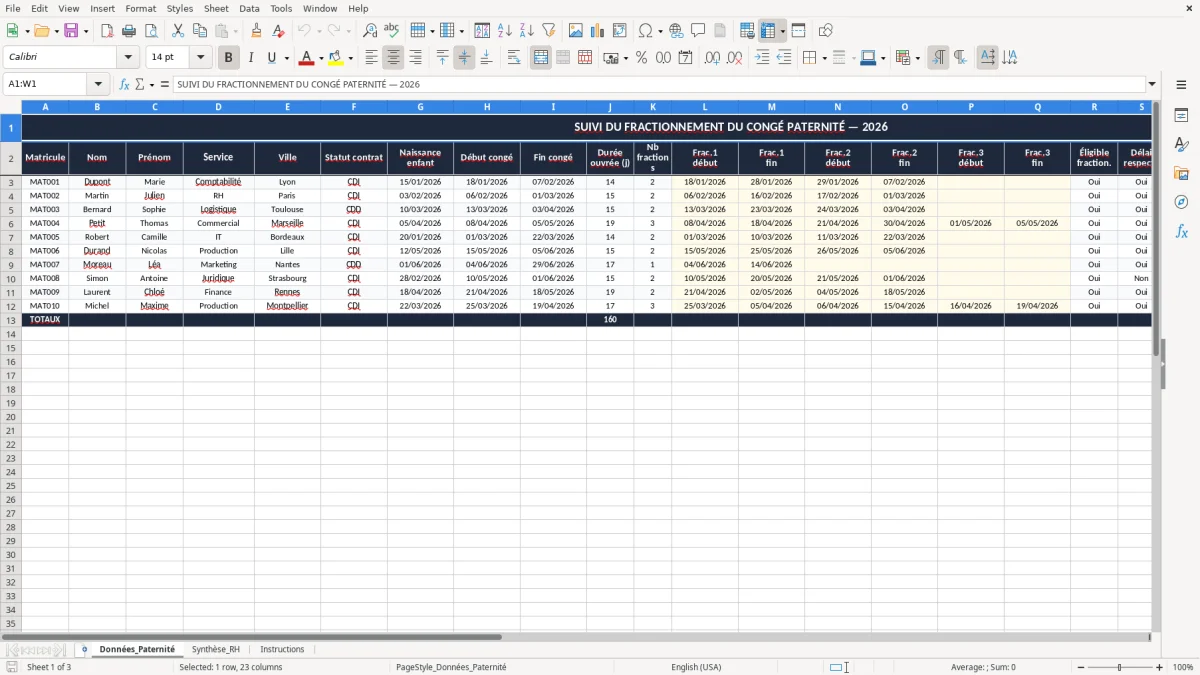Screen dimensions: 1200x675
Task: Click the yellow highlight background swatch
Action: pos(336,58)
